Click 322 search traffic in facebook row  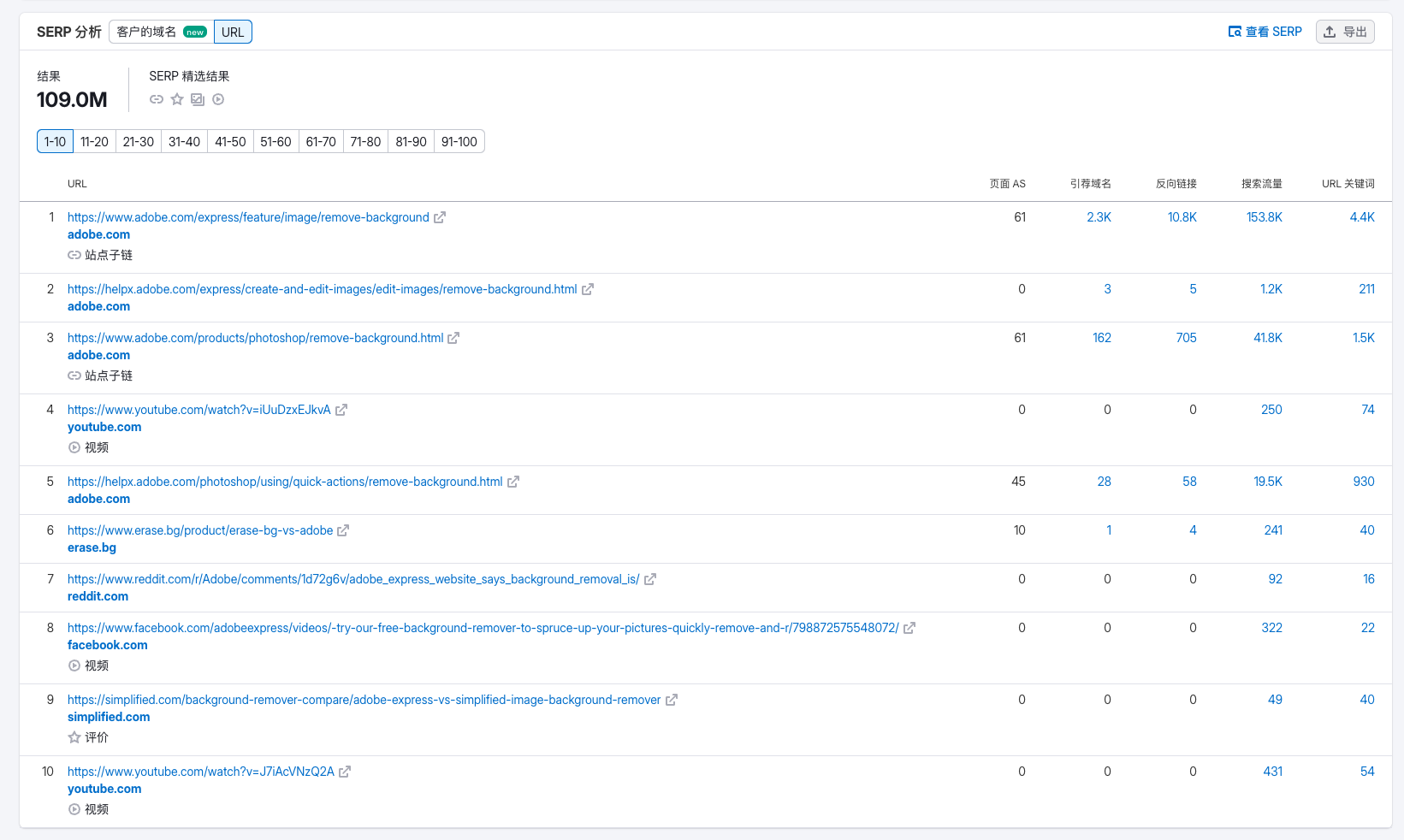click(x=1272, y=628)
